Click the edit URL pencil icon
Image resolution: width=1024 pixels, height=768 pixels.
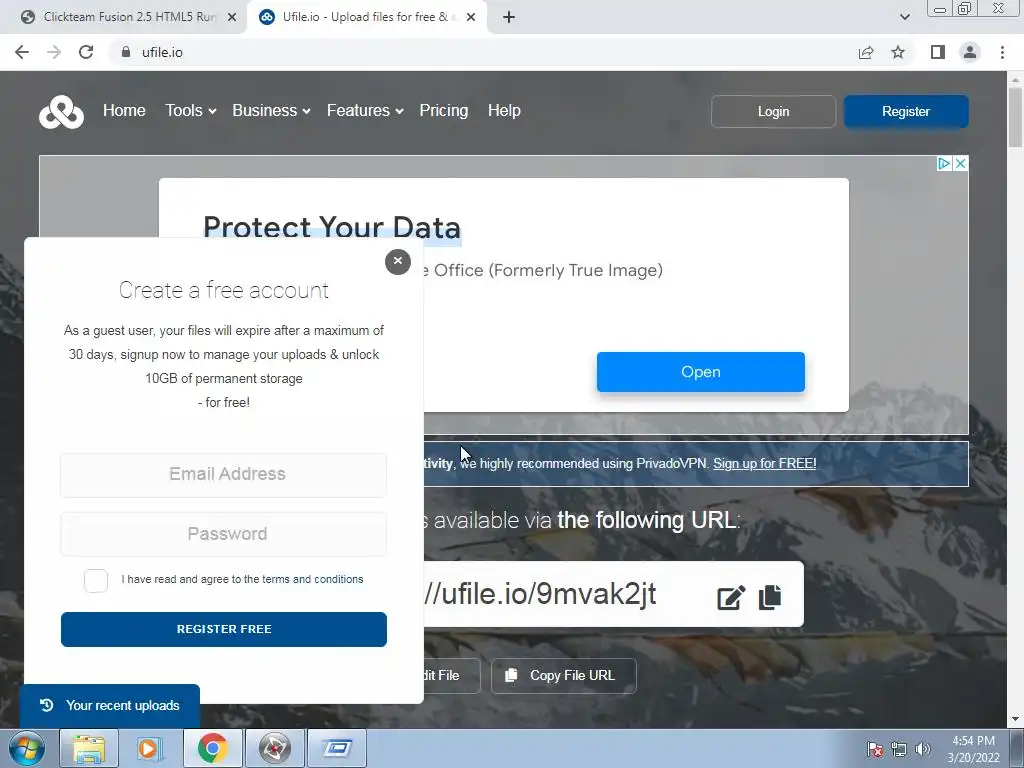click(x=731, y=598)
